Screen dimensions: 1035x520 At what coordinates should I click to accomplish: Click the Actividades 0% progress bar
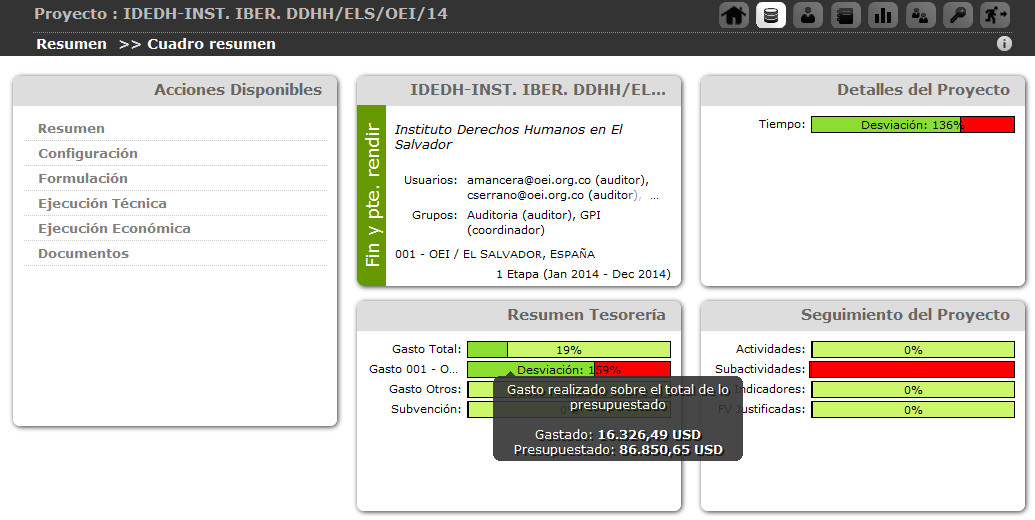913,350
